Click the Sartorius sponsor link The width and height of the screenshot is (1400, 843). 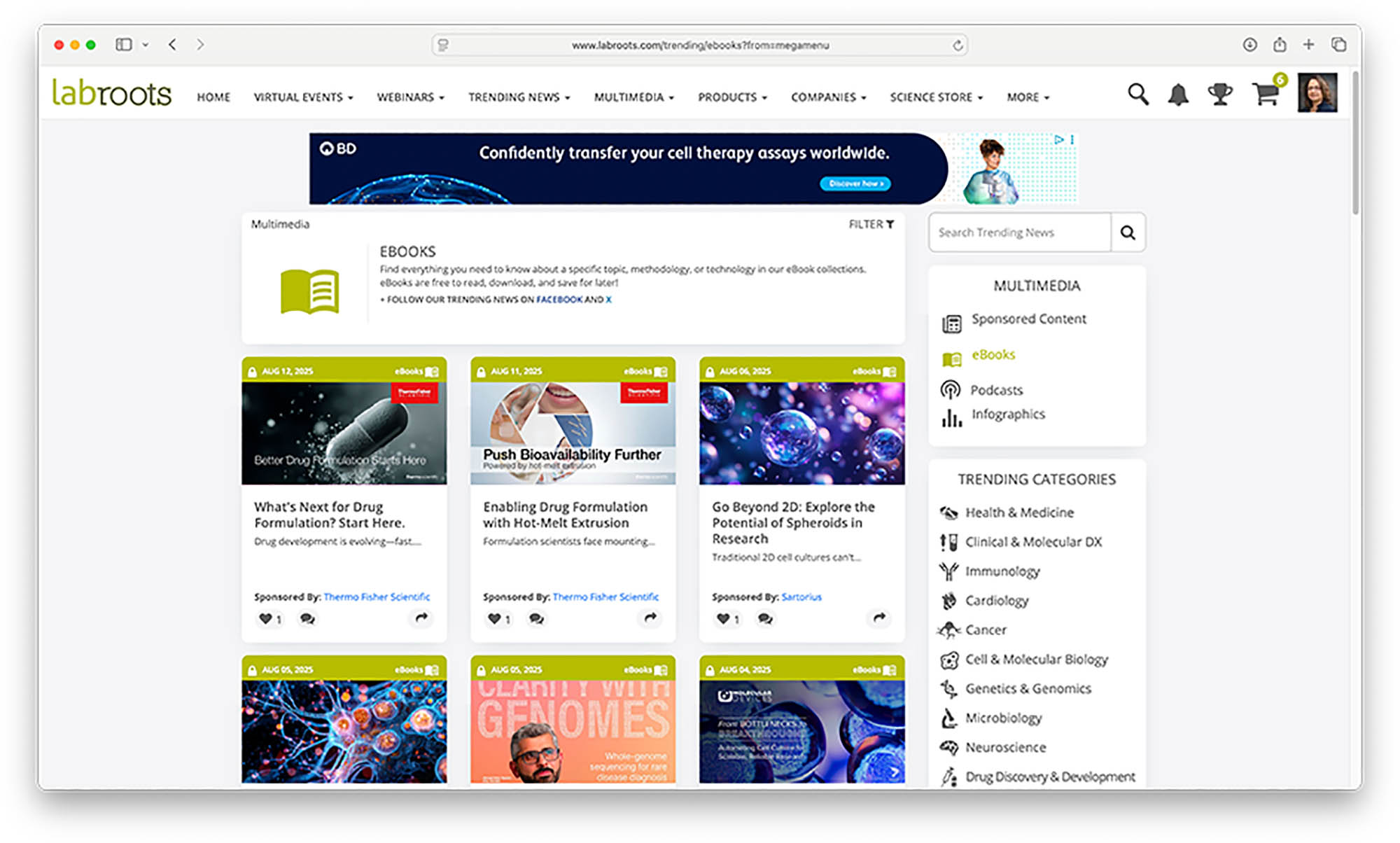801,597
